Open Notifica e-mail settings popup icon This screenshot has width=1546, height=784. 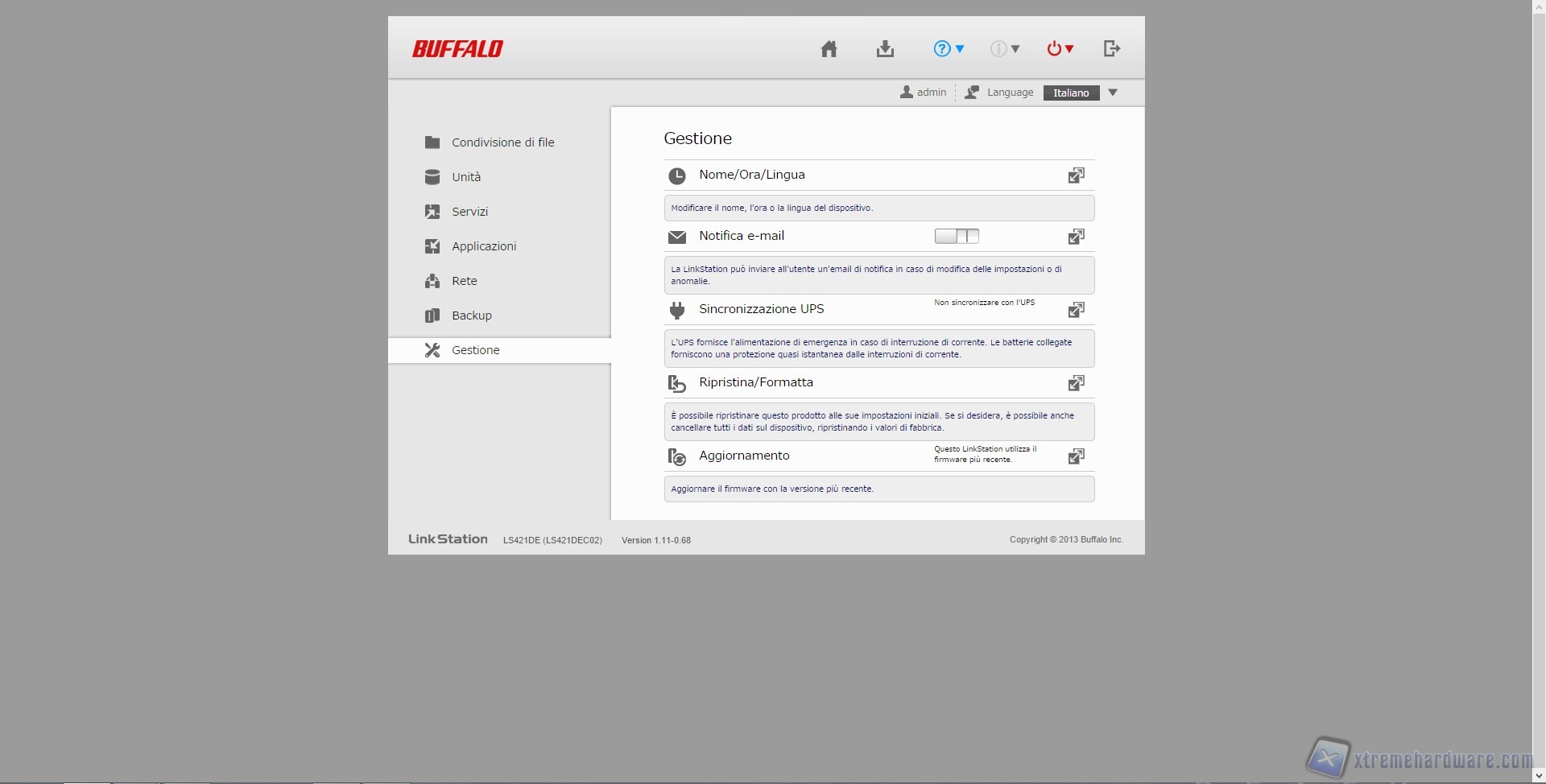[x=1076, y=237]
